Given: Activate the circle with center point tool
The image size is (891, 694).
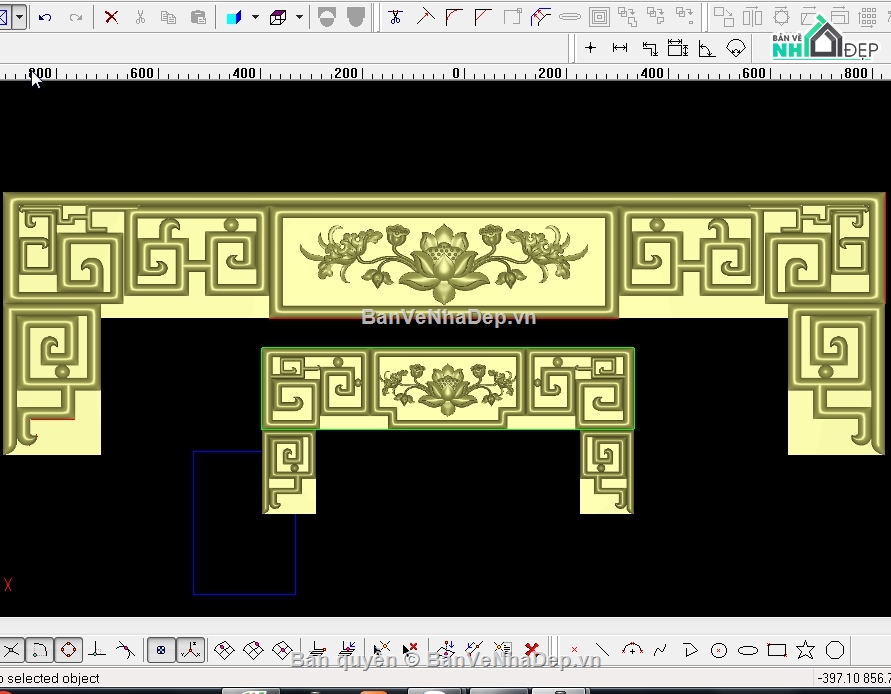Looking at the screenshot, I should click(x=718, y=651).
